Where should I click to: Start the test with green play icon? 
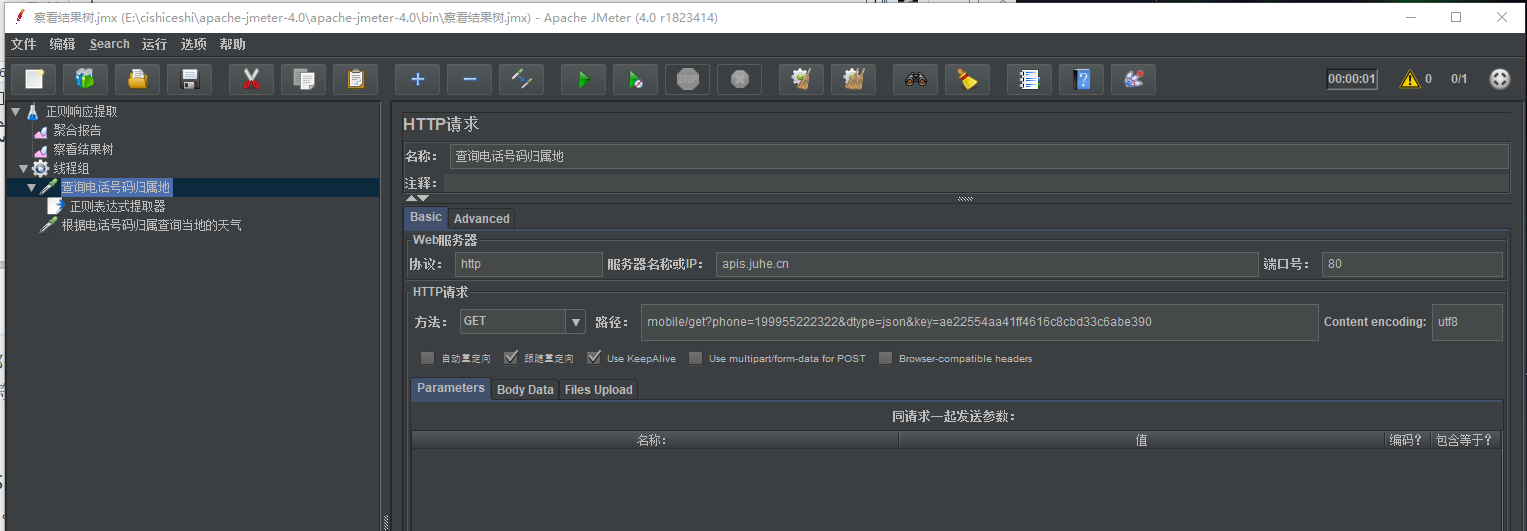pos(583,79)
